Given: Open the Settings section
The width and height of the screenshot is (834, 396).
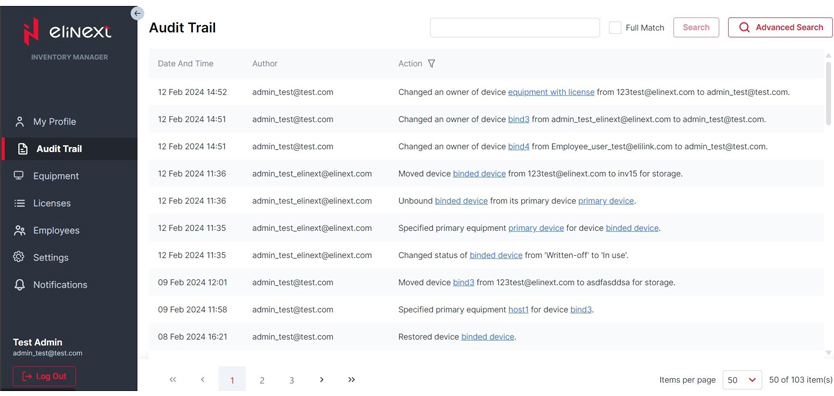Looking at the screenshot, I should coord(69,257).
